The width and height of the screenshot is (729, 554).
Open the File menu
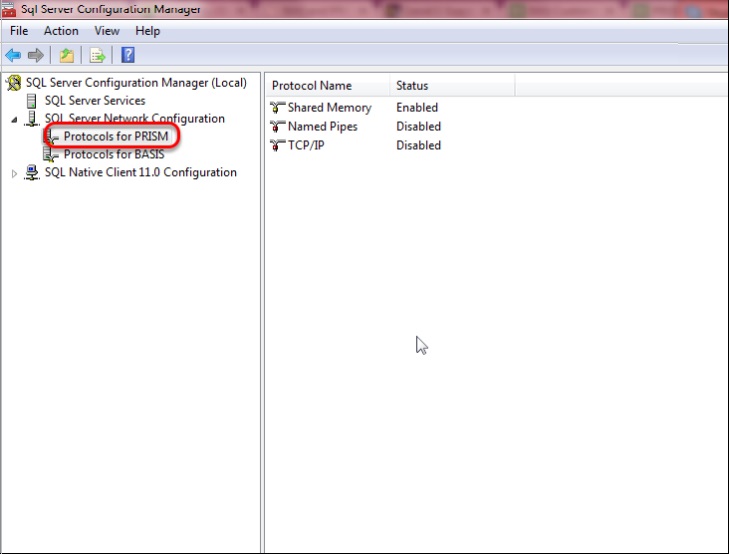click(19, 31)
